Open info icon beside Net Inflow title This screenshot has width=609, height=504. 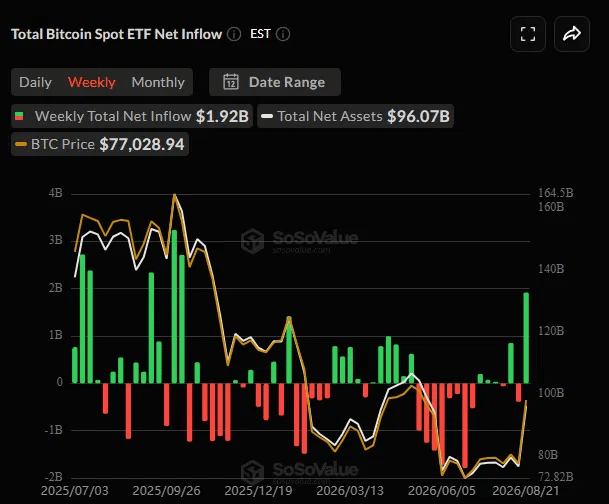(234, 34)
